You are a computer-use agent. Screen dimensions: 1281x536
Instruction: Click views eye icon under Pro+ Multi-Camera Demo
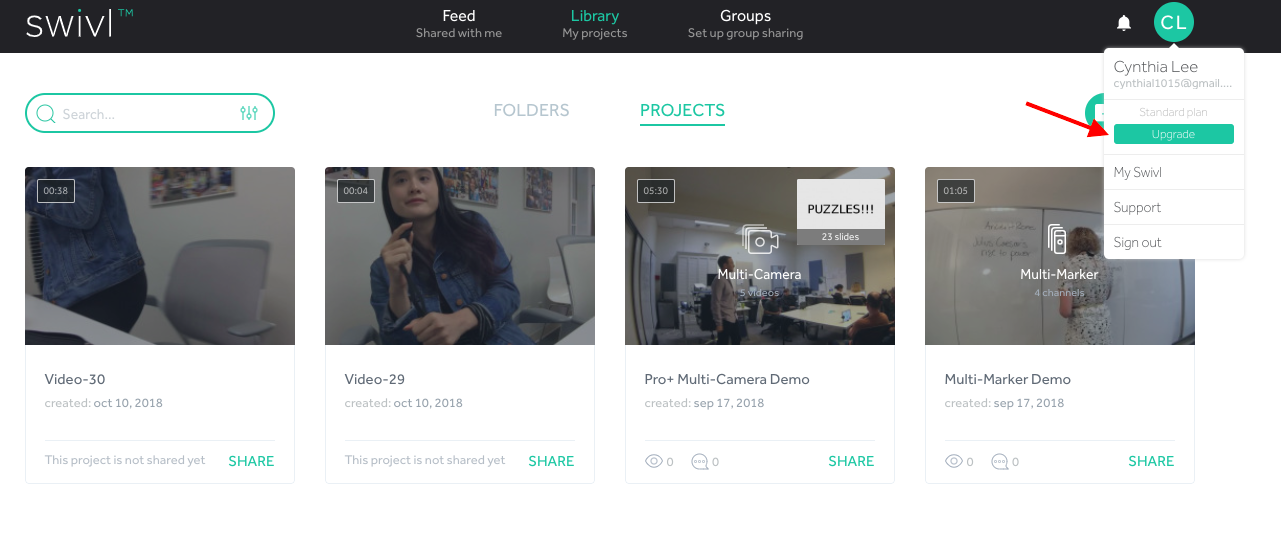pyautogui.click(x=654, y=461)
